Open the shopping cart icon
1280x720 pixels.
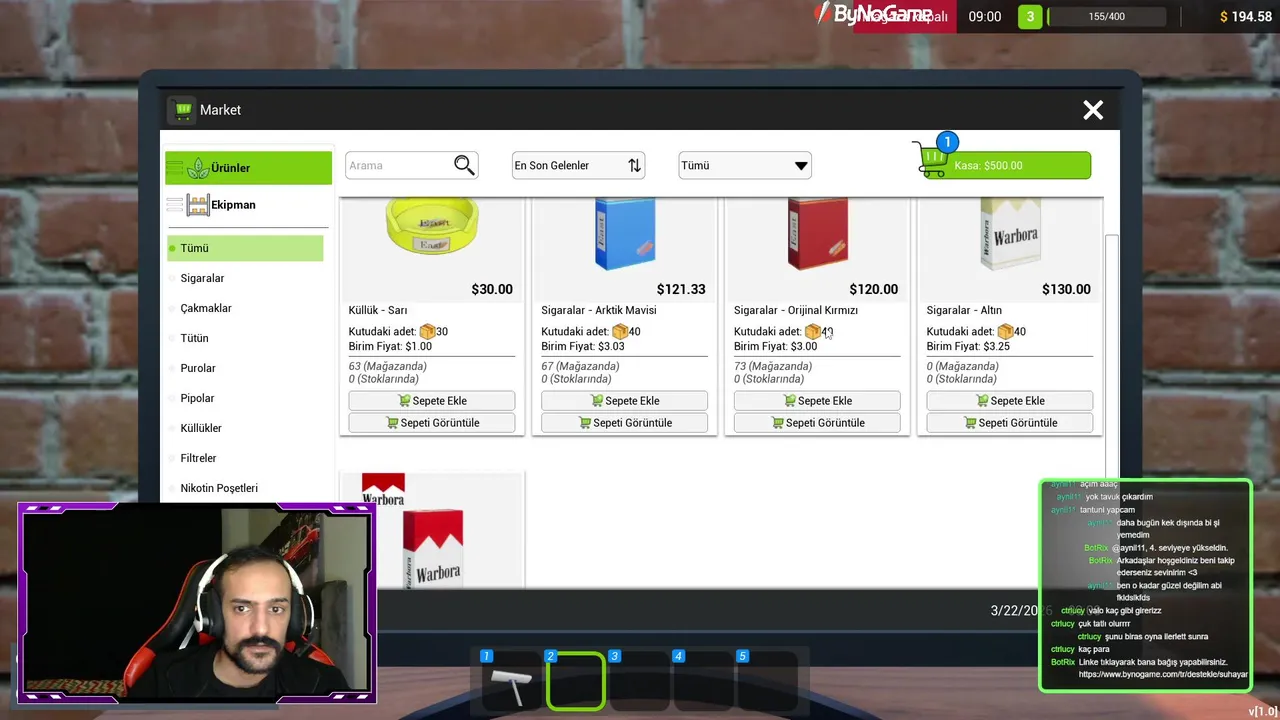tap(931, 160)
